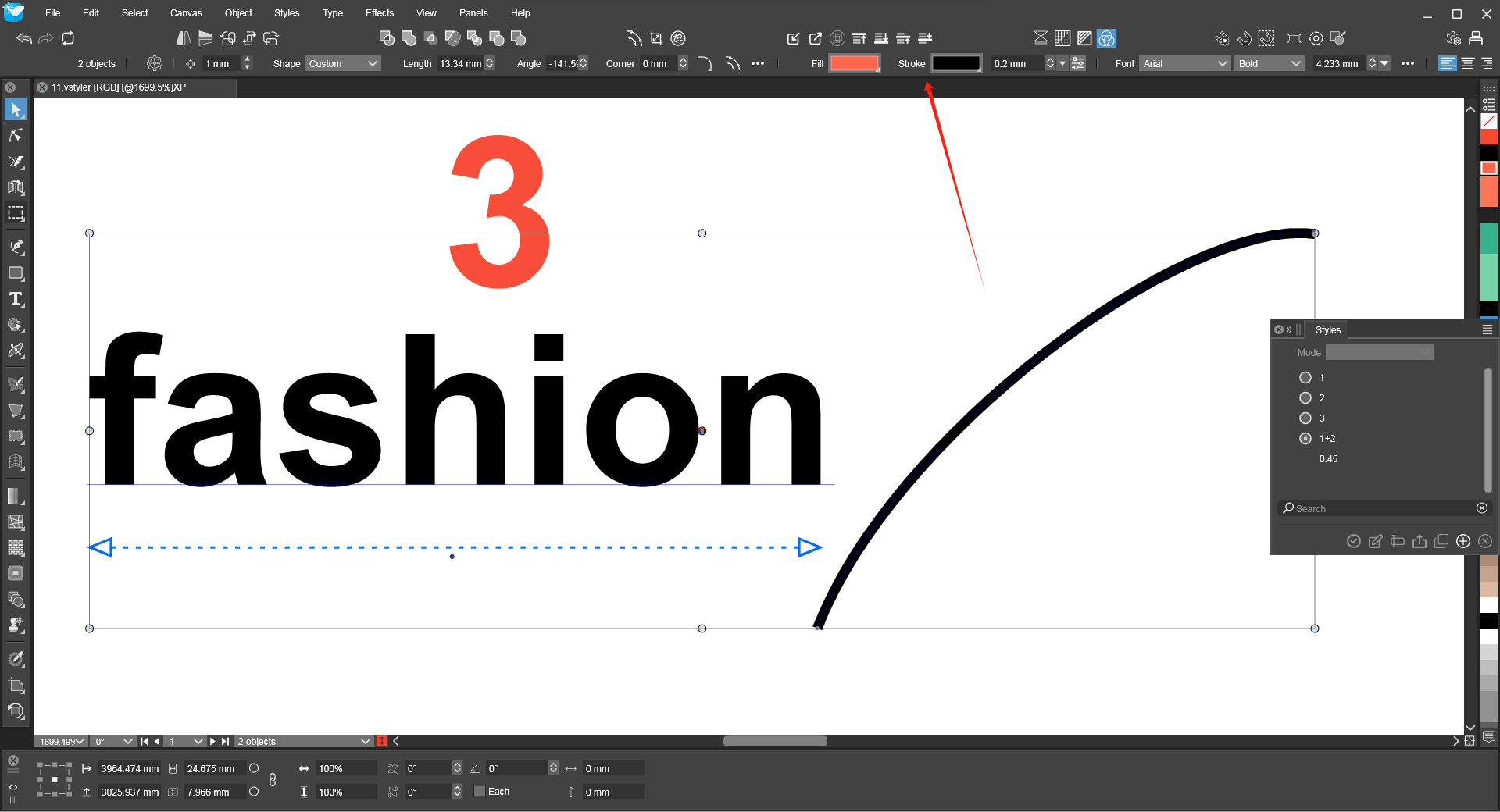This screenshot has height=812, width=1500.
Task: Select style radio button labeled 1
Action: 1305,378
